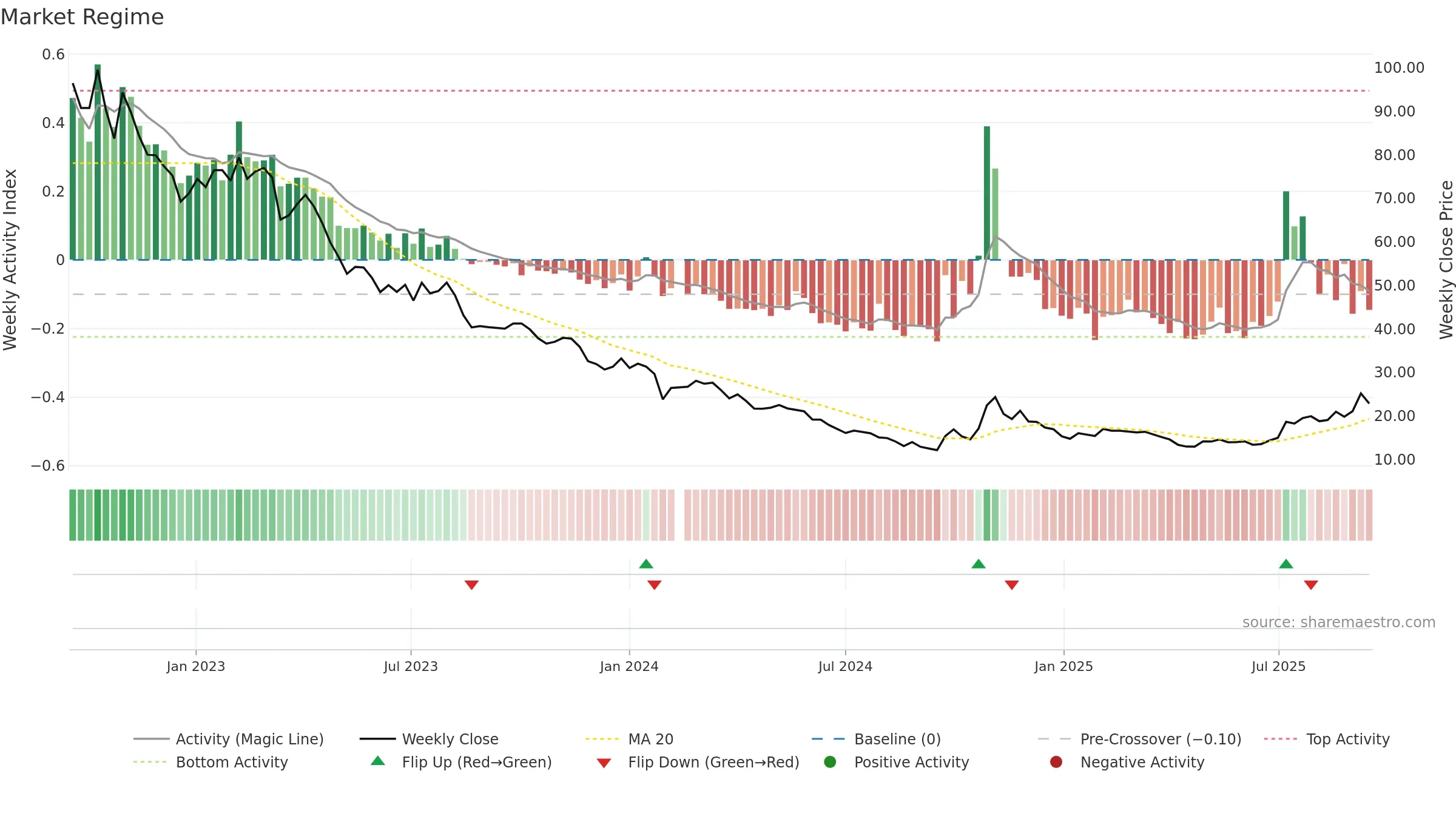Click the flip-down marker after Jul 2023

click(471, 585)
